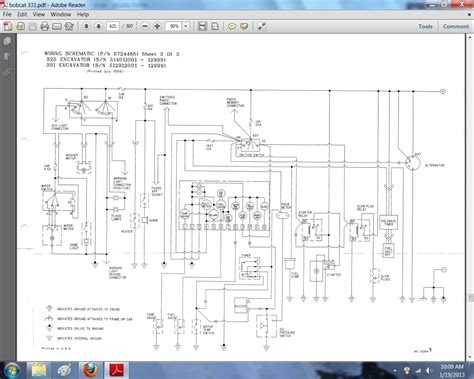Click the Open file toolbar icon
Viewport: 474px width, 379px height.
coord(20,26)
